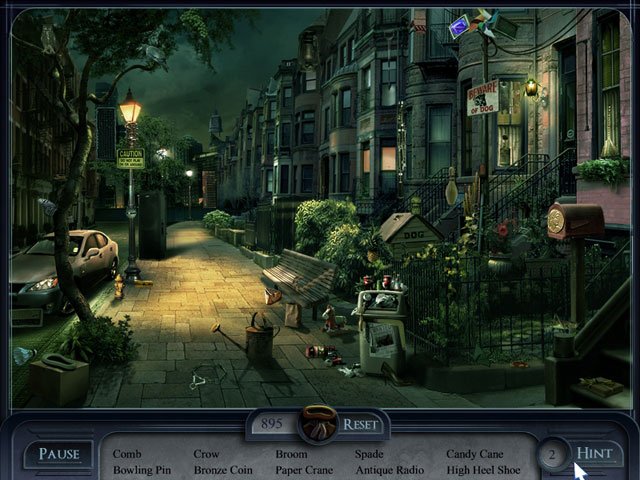The width and height of the screenshot is (640, 480).
Task: Use the Hint button
Action: click(597, 453)
